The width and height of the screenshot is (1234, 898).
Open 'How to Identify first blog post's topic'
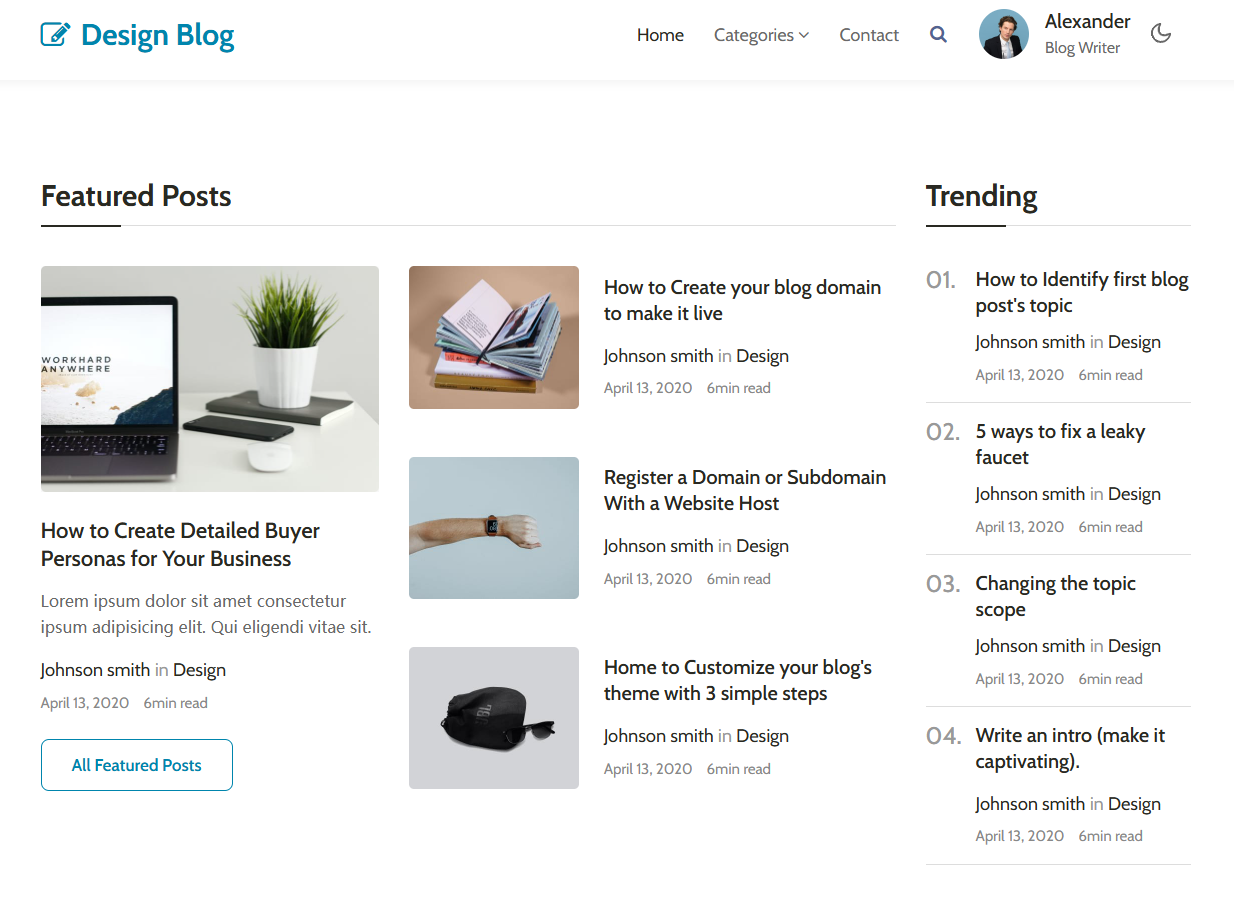click(1081, 292)
